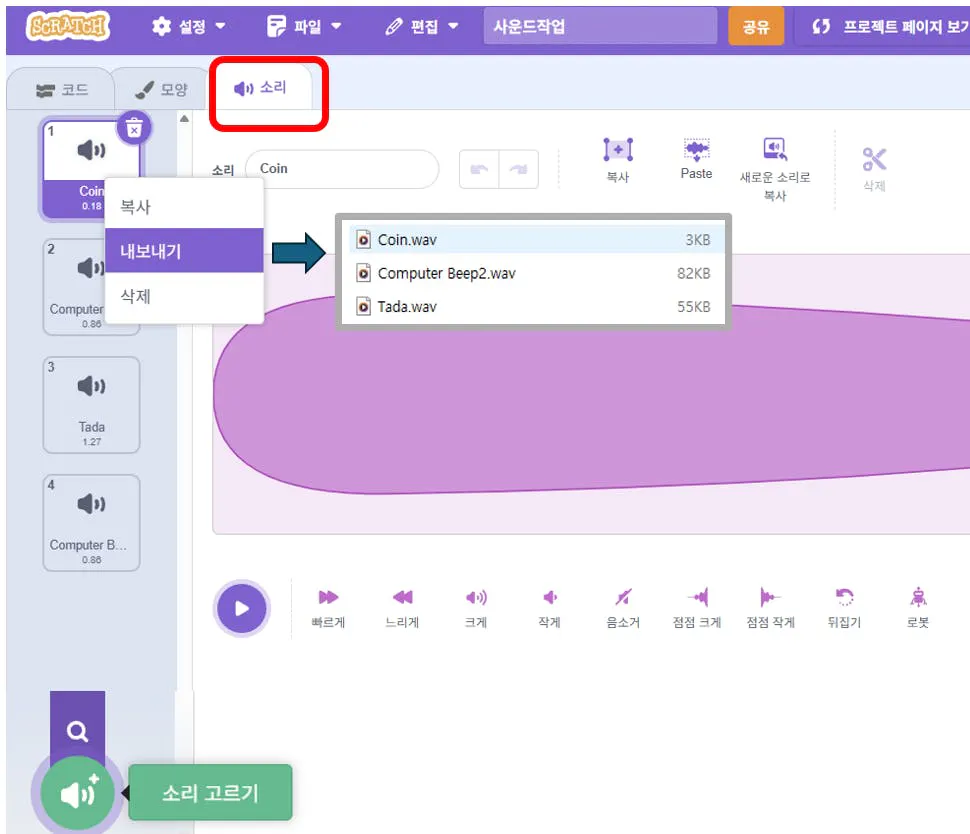The height and width of the screenshot is (834, 970).
Task: Apply the 로봇 (robot) voice effect
Action: coord(917,605)
